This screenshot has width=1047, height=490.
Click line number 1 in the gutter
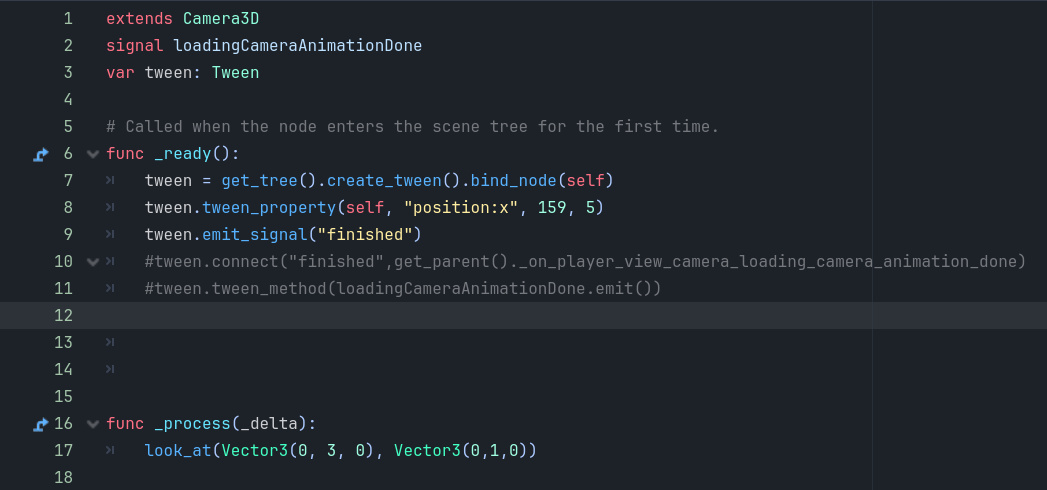tap(68, 19)
